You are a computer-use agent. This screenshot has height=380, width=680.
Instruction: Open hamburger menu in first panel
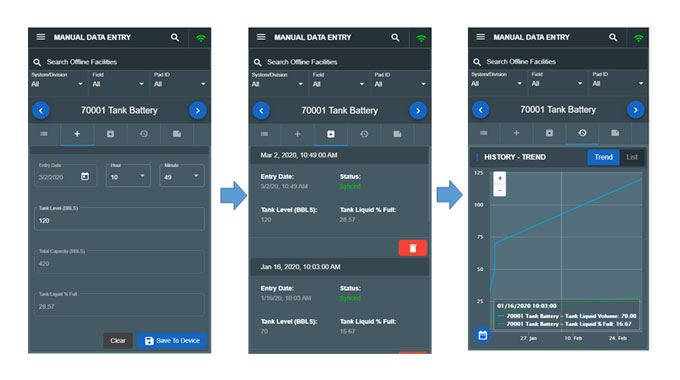click(x=41, y=37)
